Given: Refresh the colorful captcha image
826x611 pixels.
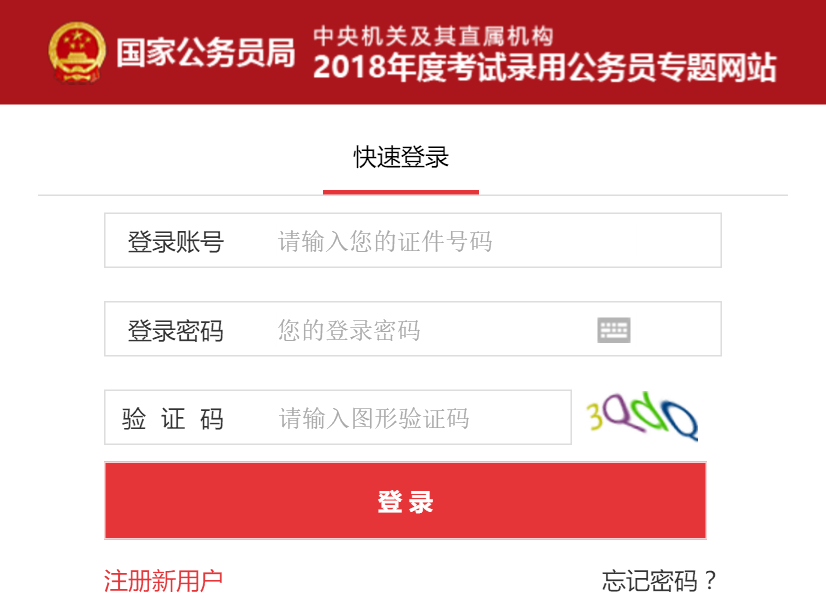Looking at the screenshot, I should click(x=642, y=417).
